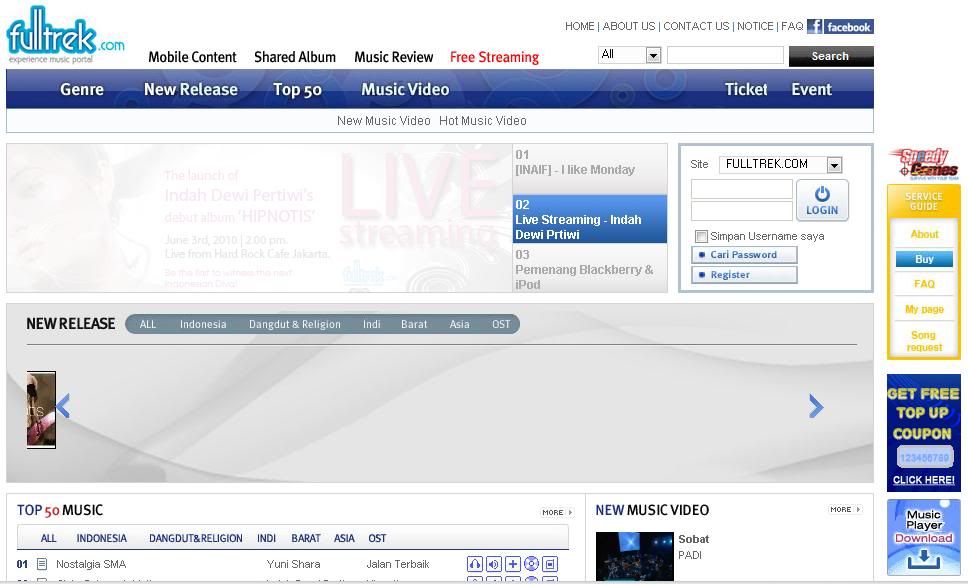Open the Speedy Games banner
The image size is (968, 584).
point(924,164)
